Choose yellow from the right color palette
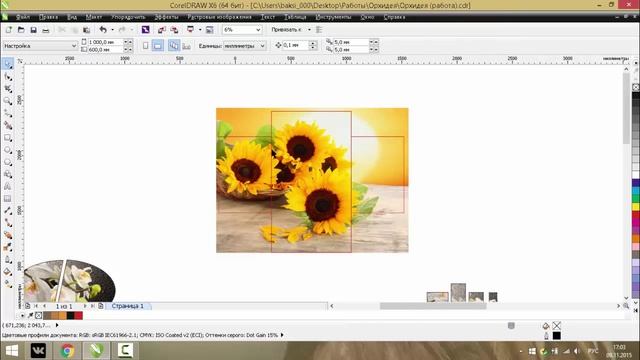Image resolution: width=640 pixels, height=360 pixels. [x=636, y=207]
